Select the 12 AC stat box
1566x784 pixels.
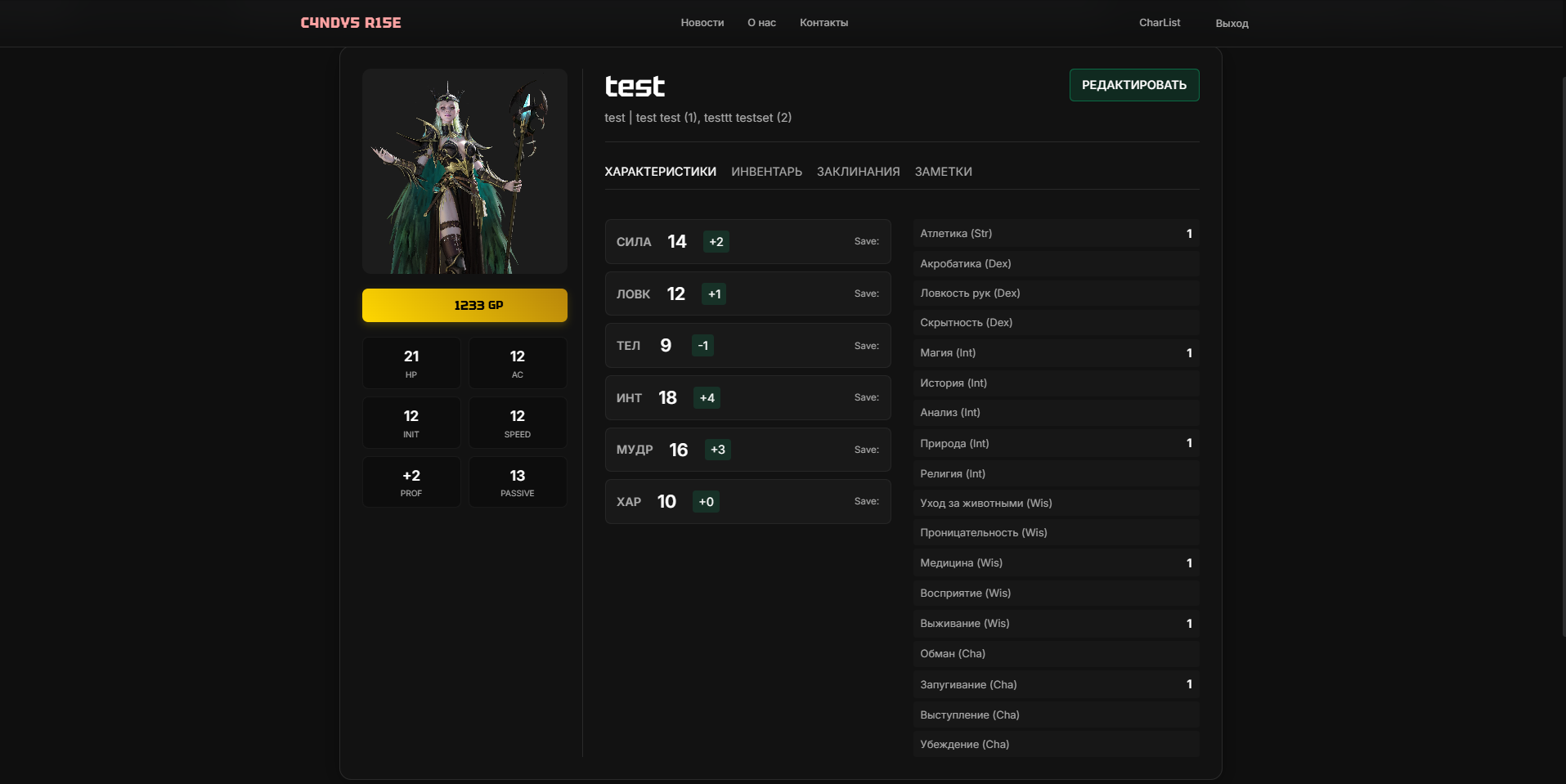518,363
